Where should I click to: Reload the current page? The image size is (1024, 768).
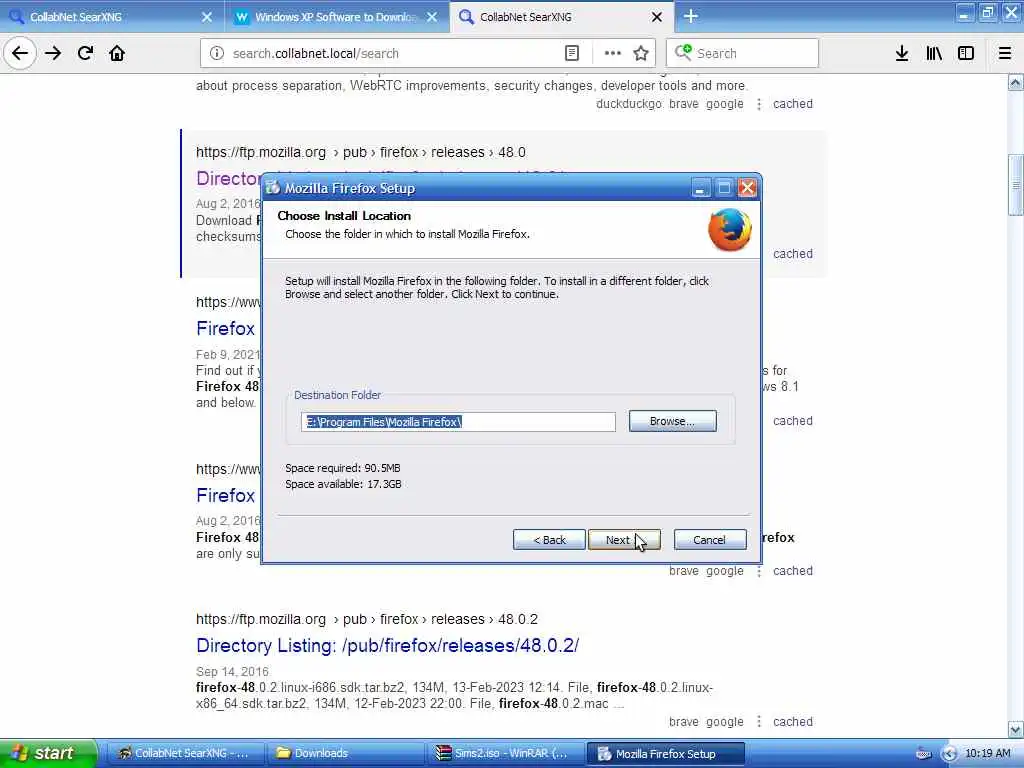pos(85,53)
